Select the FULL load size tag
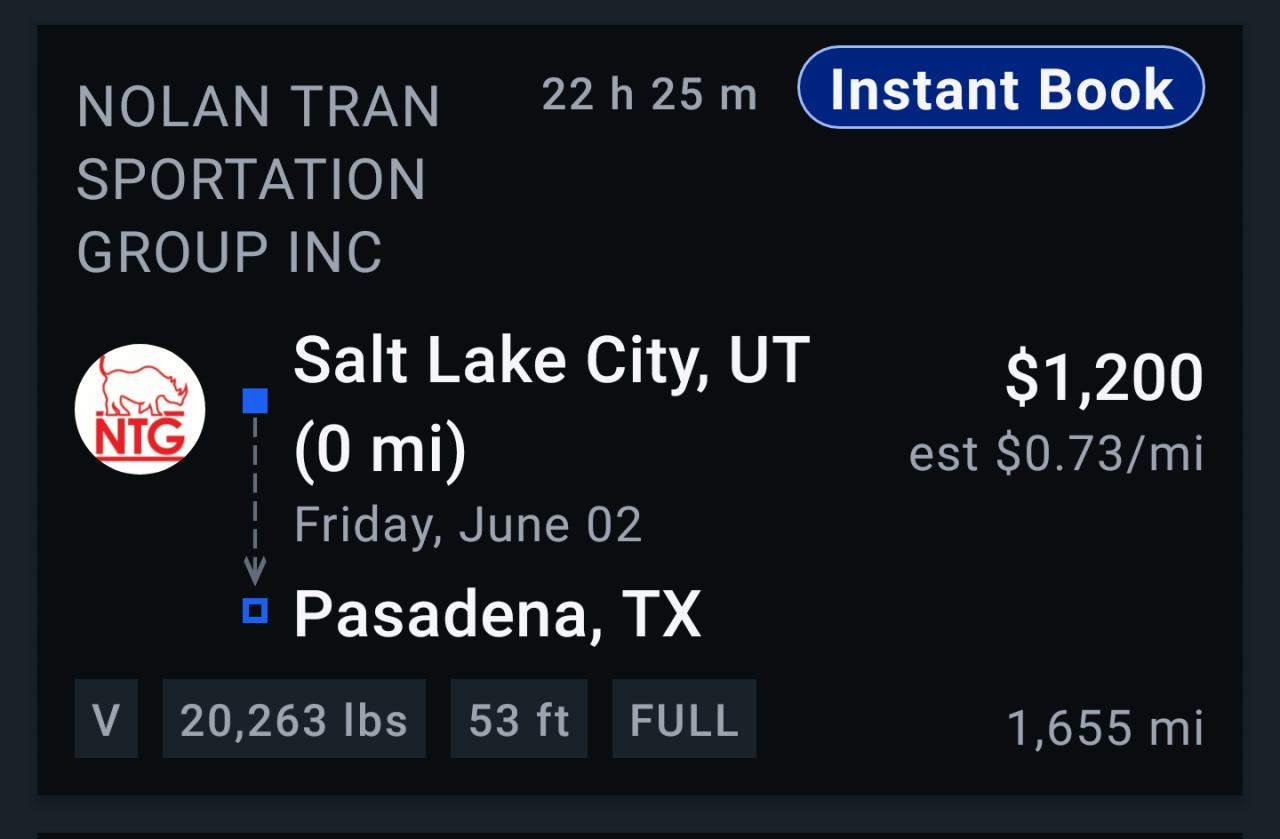The image size is (1280, 839). (684, 719)
